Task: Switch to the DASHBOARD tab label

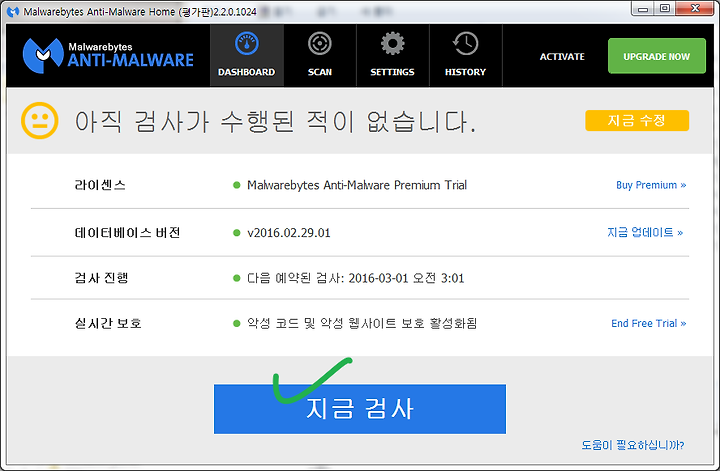Action: [247, 72]
